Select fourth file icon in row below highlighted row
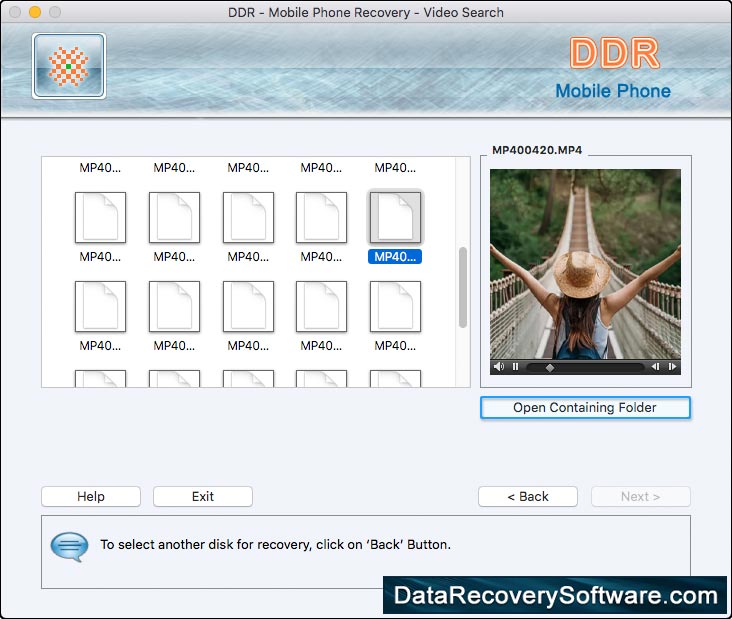Viewport: 732px width, 619px height. [321, 307]
